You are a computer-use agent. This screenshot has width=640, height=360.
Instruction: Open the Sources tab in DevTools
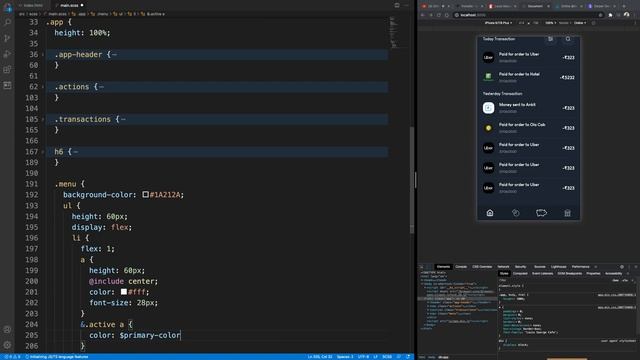(540, 267)
